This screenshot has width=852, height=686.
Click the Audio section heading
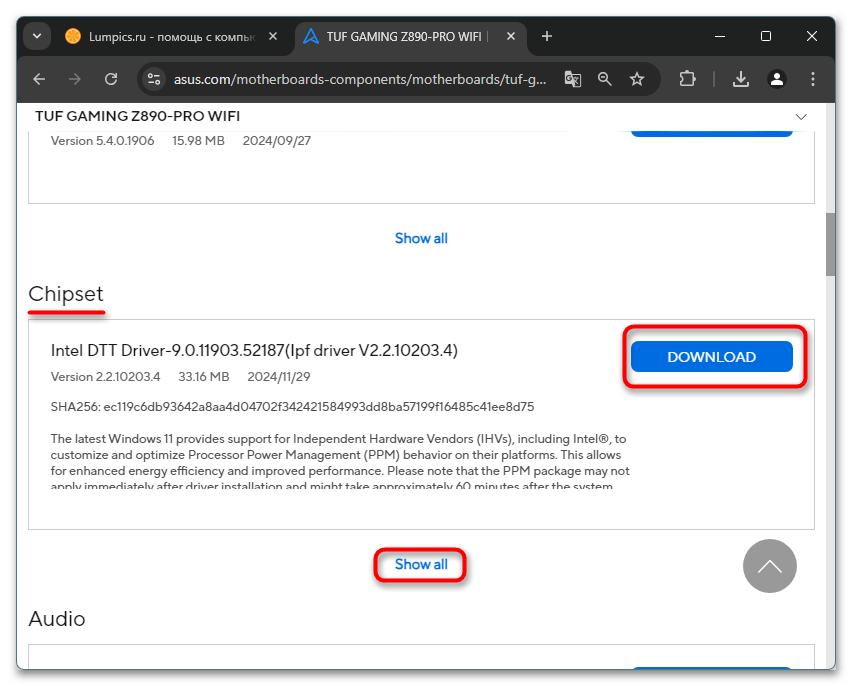57,619
